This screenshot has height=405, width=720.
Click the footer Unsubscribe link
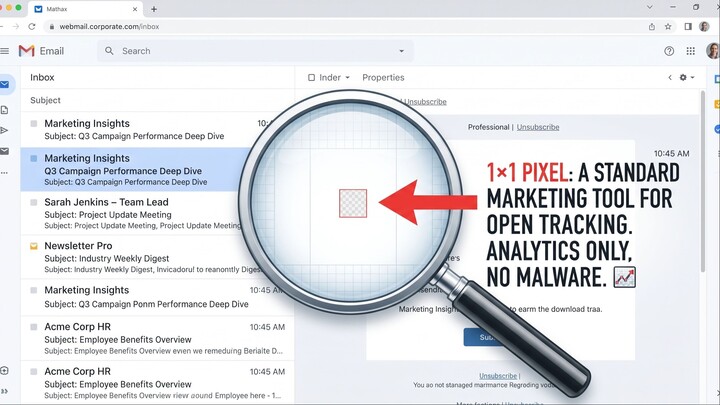point(498,376)
